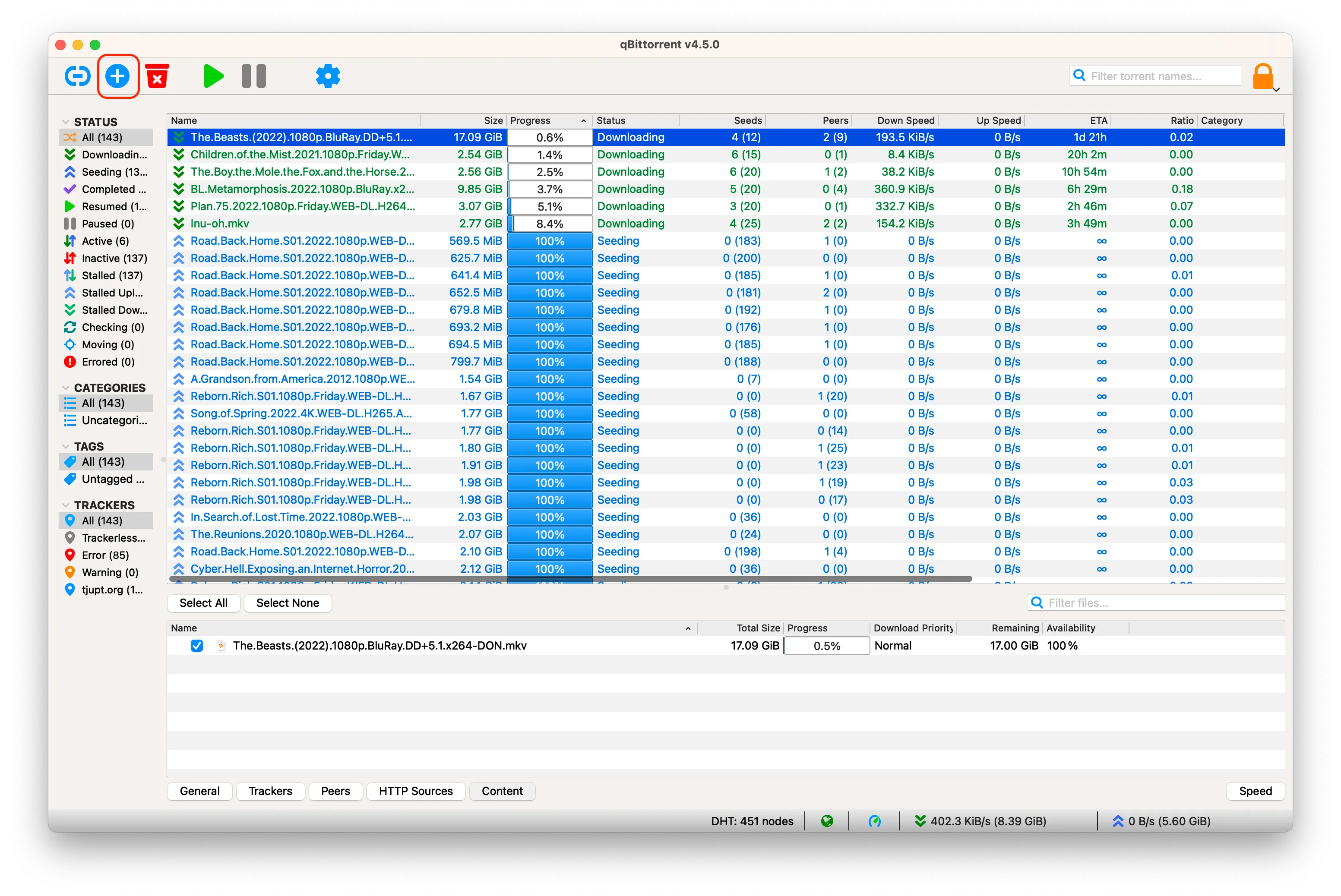
Task: Sort file list by Name column header
Action: coord(432,628)
